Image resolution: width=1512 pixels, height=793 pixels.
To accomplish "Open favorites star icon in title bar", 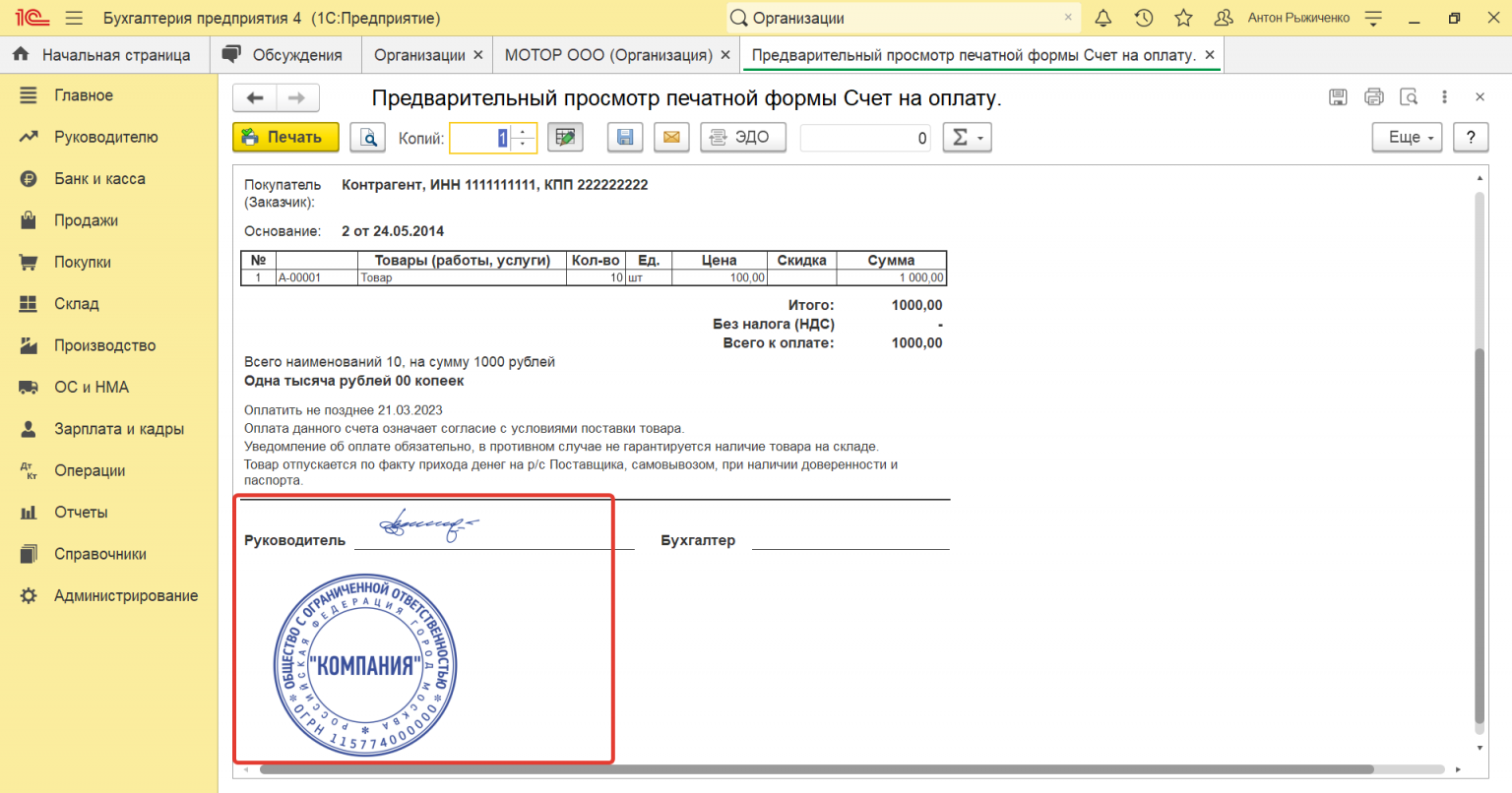I will pos(1183,18).
